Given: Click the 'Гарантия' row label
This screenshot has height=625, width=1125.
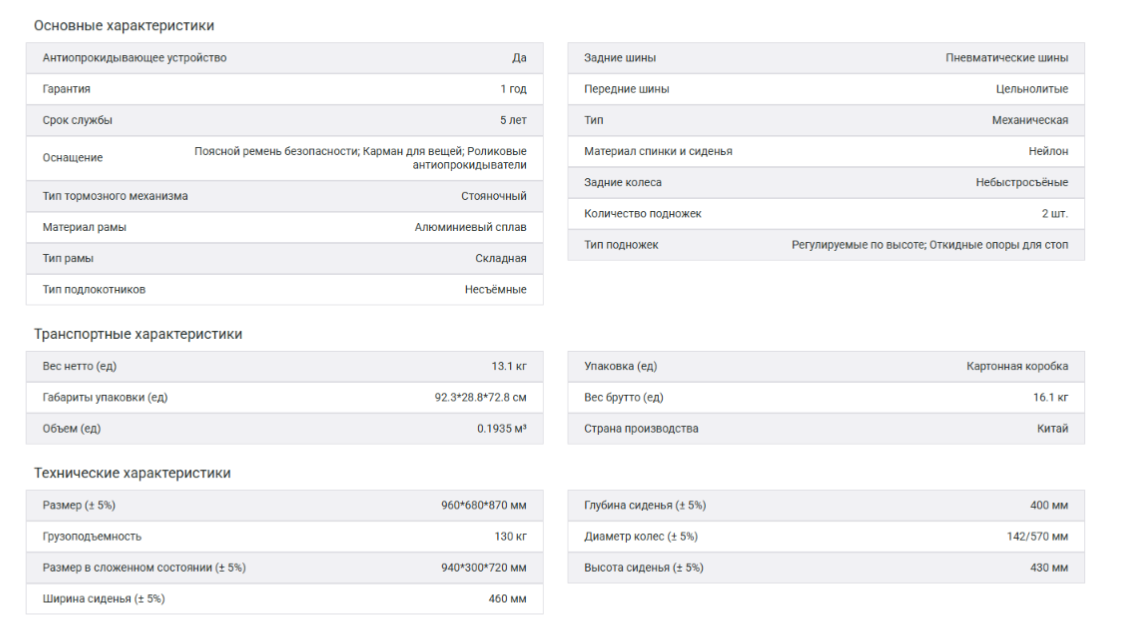Looking at the screenshot, I should point(66,89).
